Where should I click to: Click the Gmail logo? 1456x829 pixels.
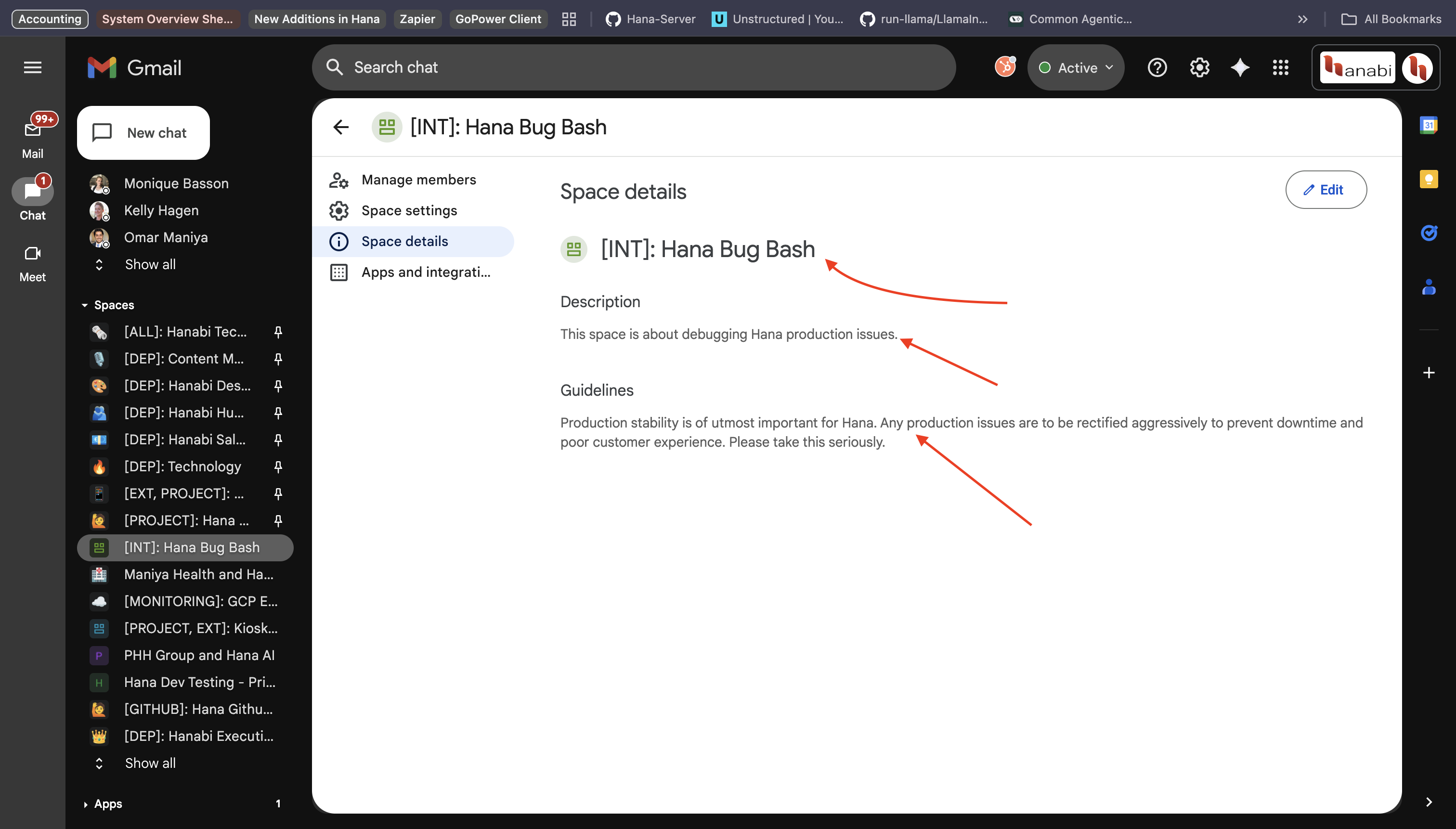pos(135,67)
